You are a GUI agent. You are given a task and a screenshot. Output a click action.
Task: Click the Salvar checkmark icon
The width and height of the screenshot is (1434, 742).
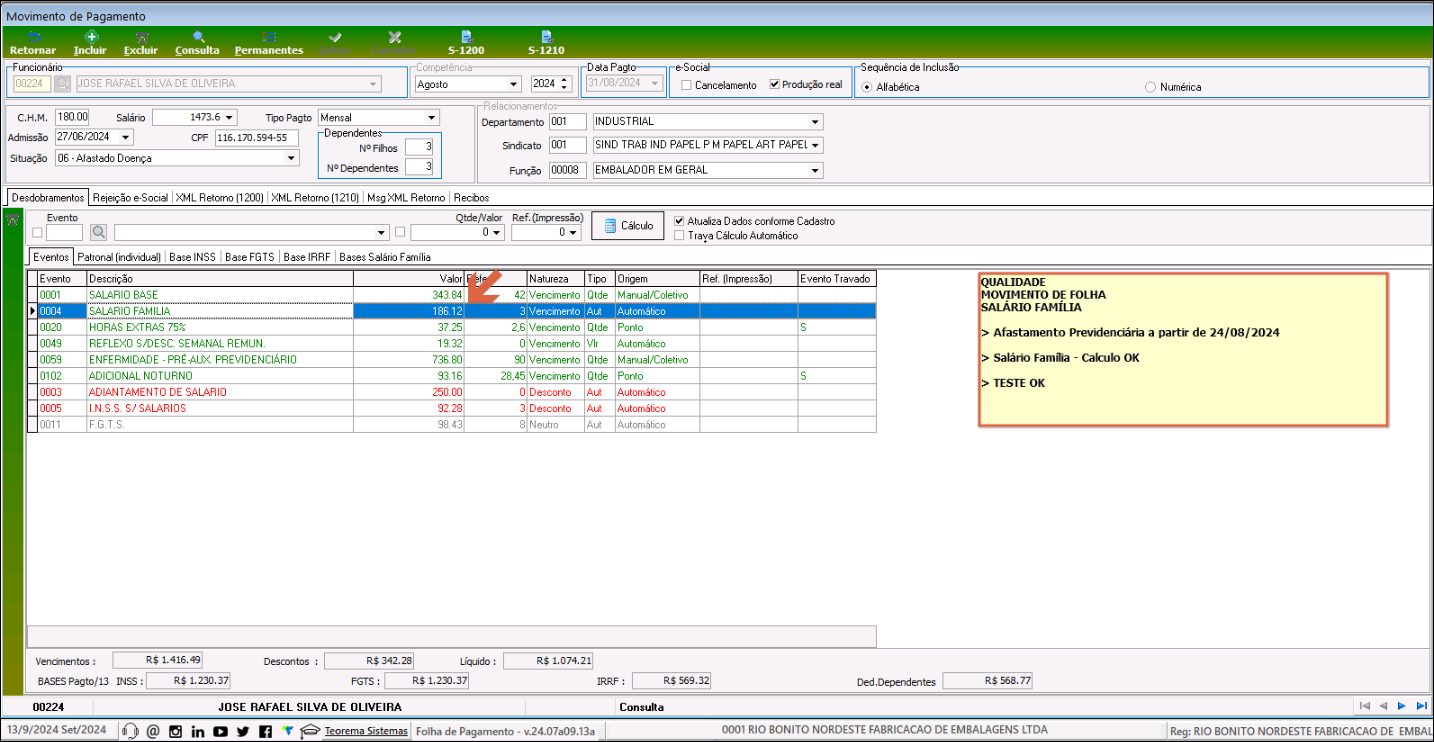(x=336, y=36)
